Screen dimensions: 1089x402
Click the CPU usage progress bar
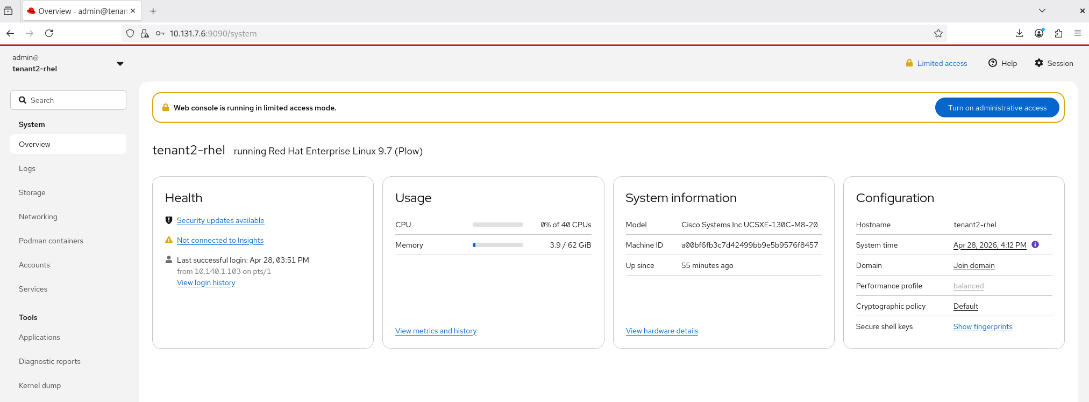click(498, 225)
